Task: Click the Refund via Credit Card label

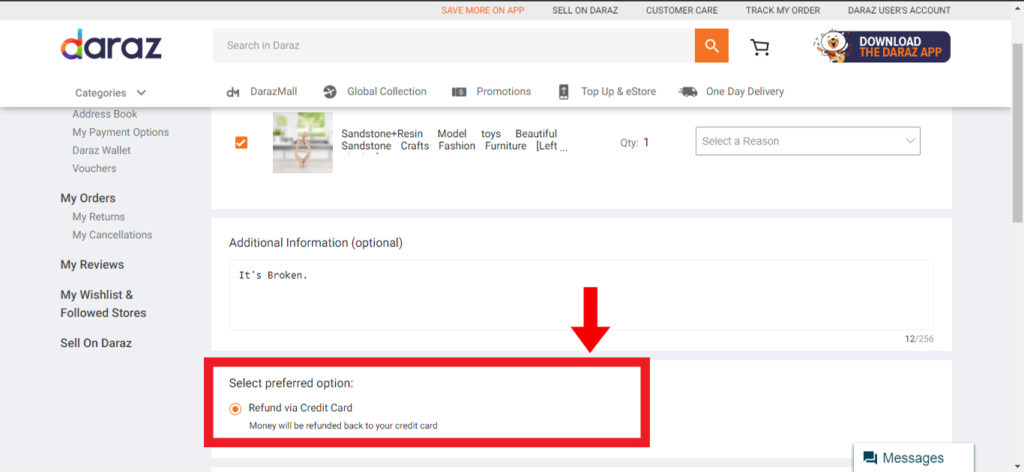Action: point(300,408)
